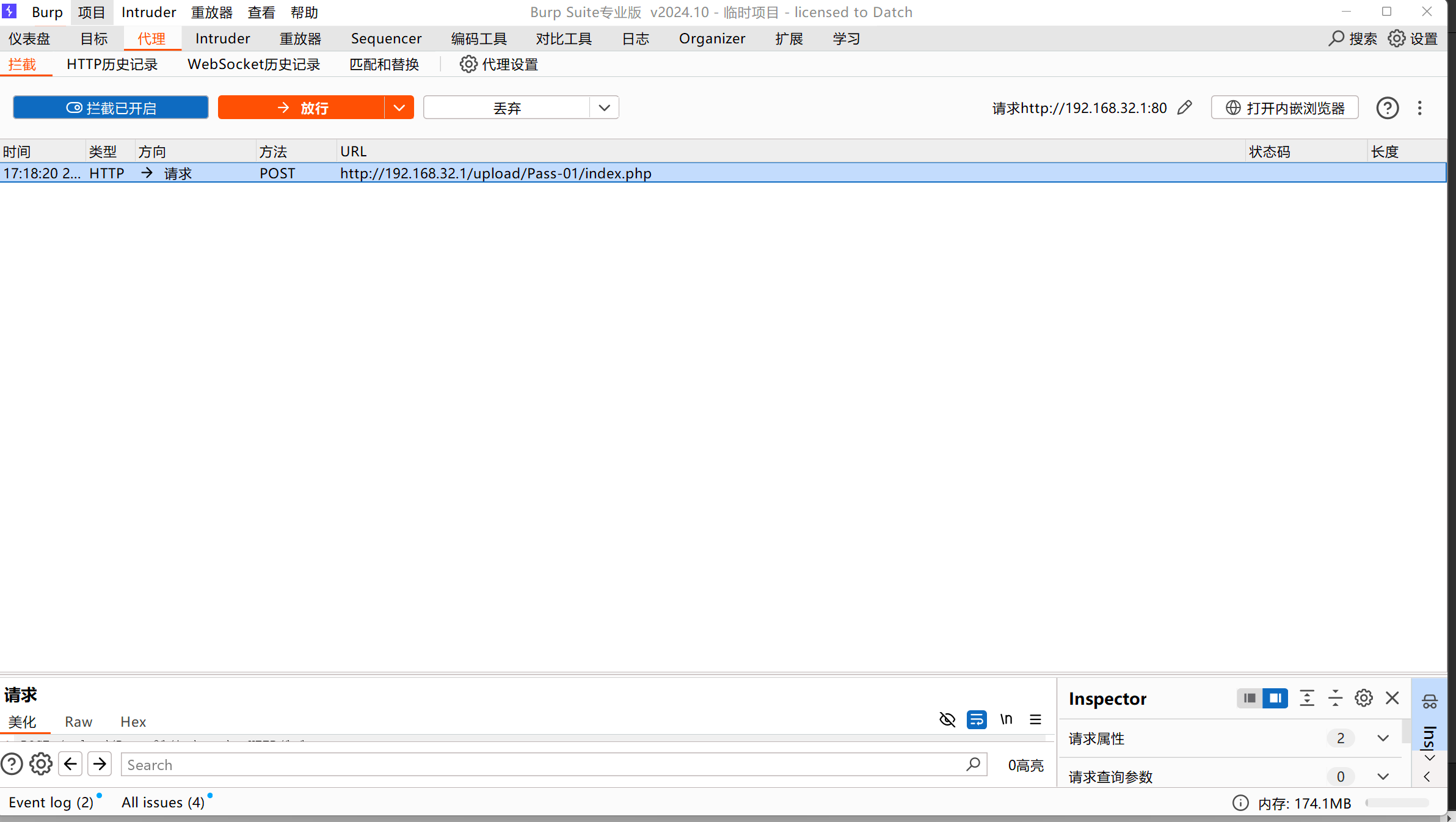Open the Drop button dropdown arrow
This screenshot has width=1456, height=822.
tap(604, 107)
